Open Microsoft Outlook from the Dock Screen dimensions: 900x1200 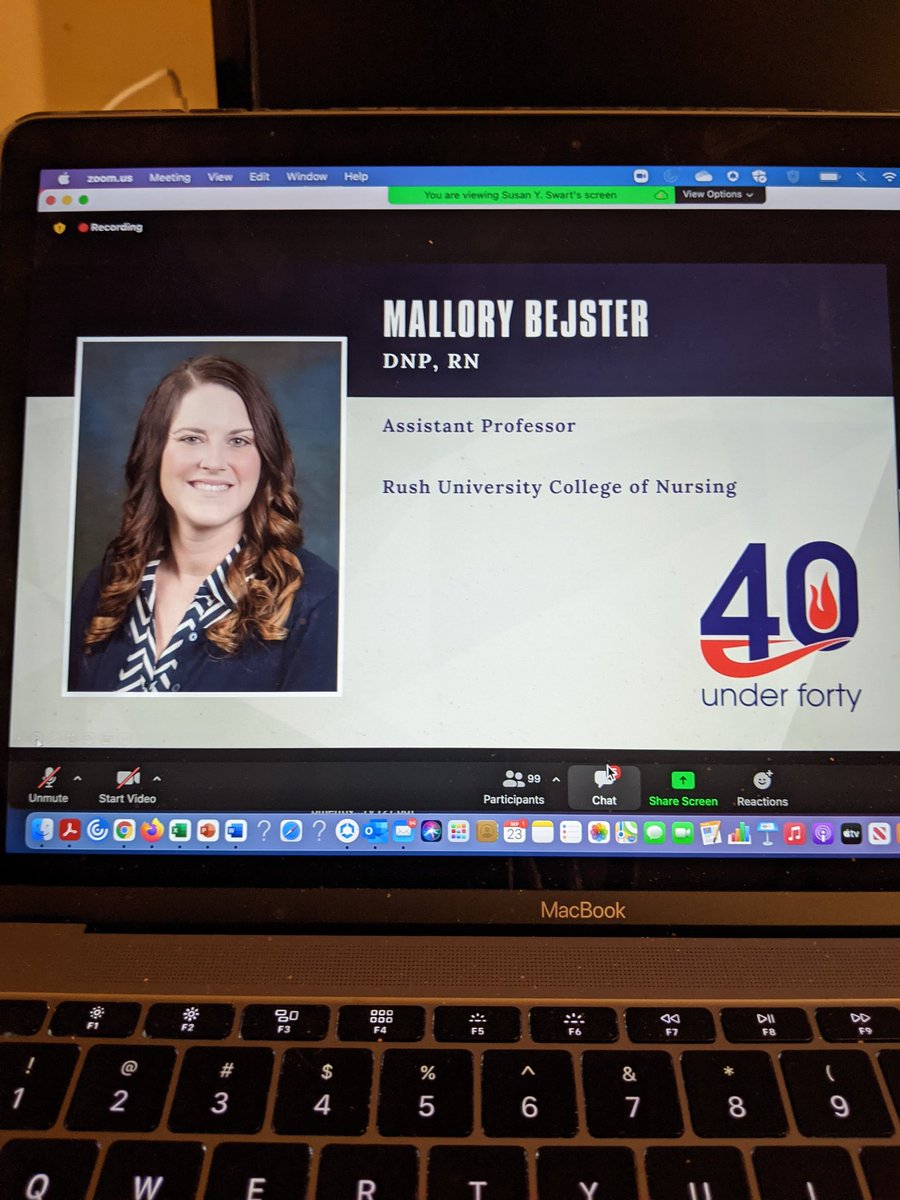coord(375,831)
